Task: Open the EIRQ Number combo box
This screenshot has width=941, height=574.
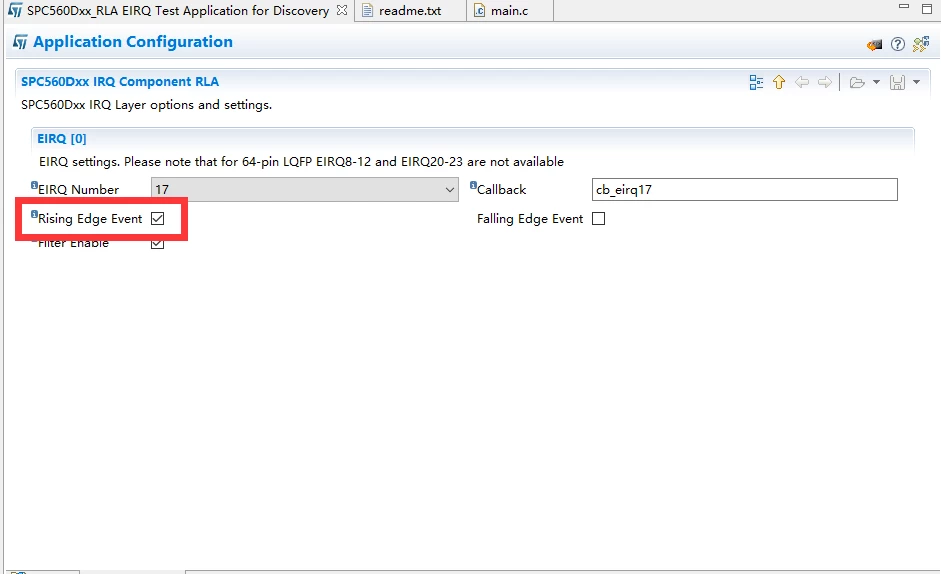Action: (304, 190)
